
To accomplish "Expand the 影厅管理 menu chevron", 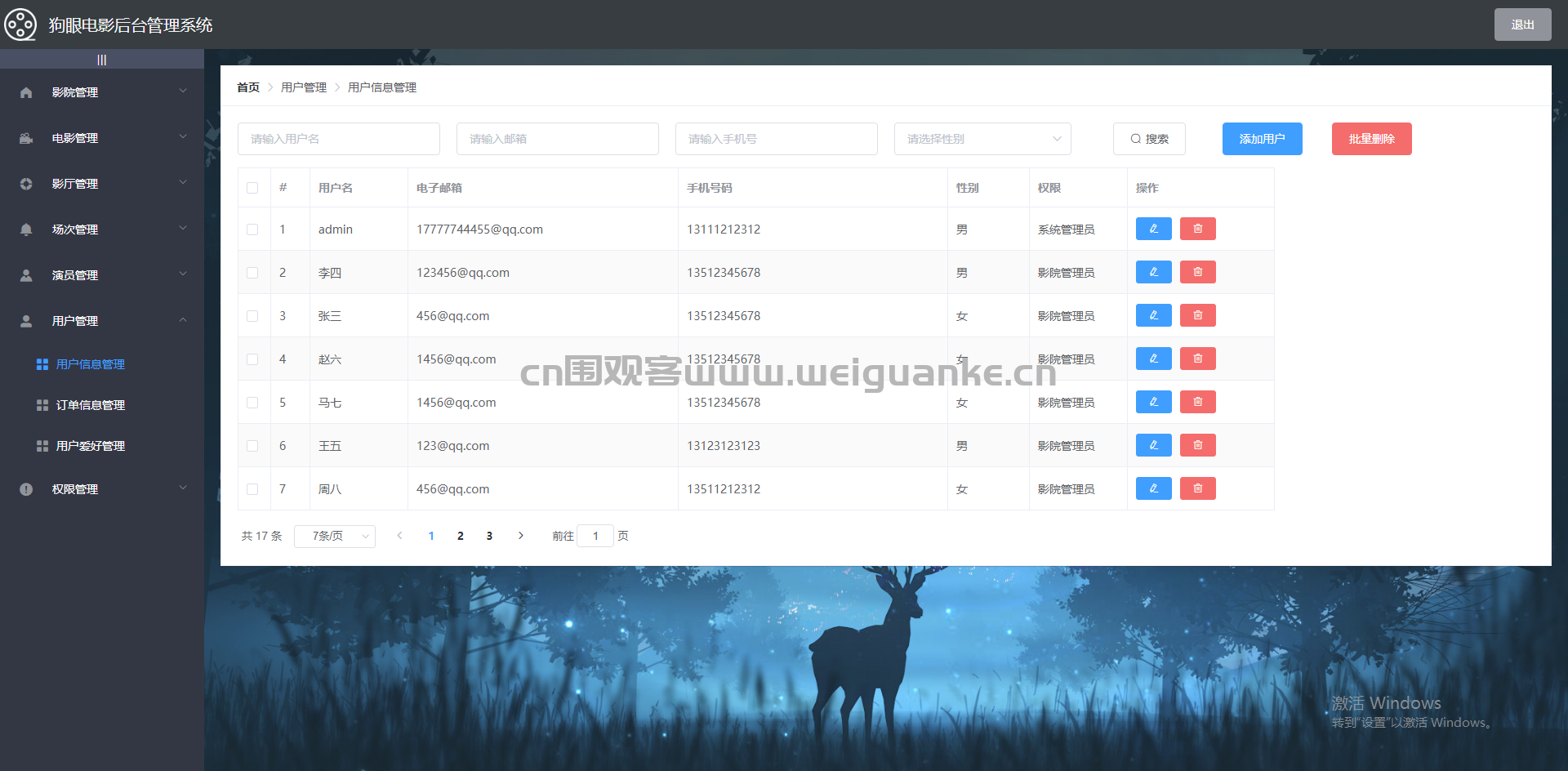I will pyautogui.click(x=183, y=182).
